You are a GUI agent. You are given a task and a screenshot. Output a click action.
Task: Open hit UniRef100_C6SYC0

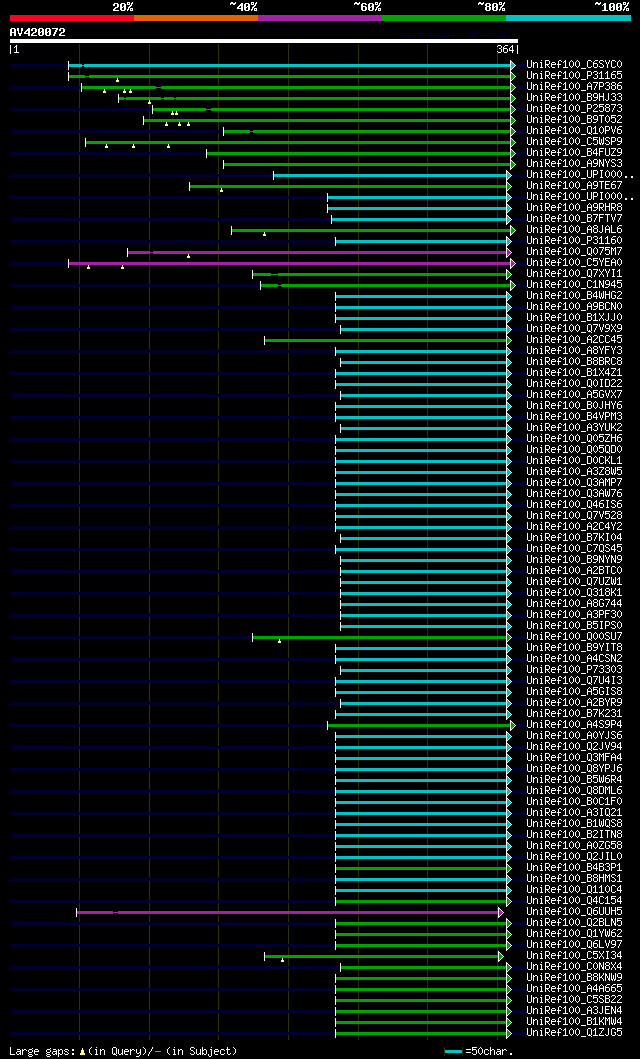(575, 65)
